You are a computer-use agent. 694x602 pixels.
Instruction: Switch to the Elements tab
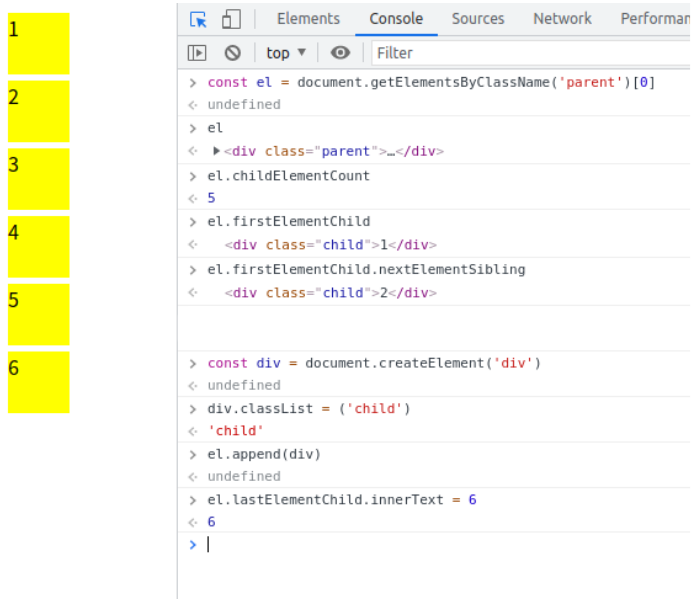[308, 19]
